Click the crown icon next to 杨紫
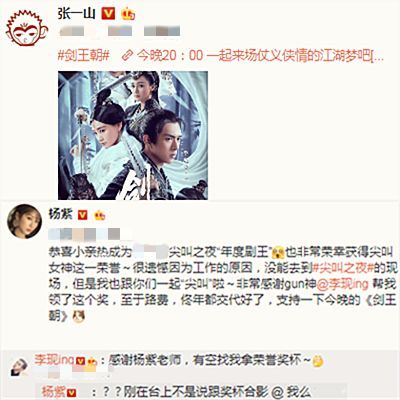 tap(99, 215)
